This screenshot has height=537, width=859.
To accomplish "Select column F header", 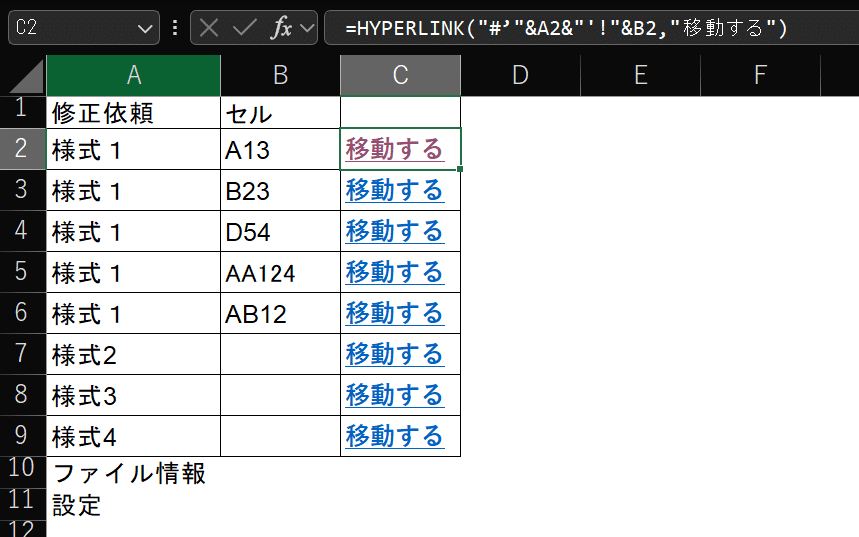I will click(760, 76).
